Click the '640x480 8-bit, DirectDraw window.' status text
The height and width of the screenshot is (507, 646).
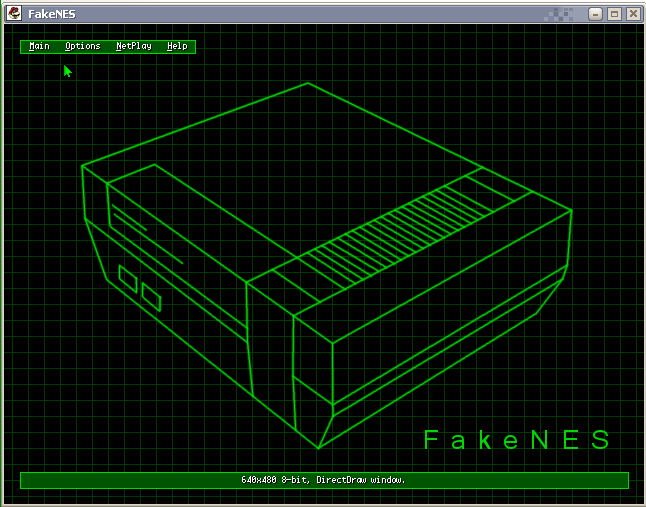tap(323, 480)
